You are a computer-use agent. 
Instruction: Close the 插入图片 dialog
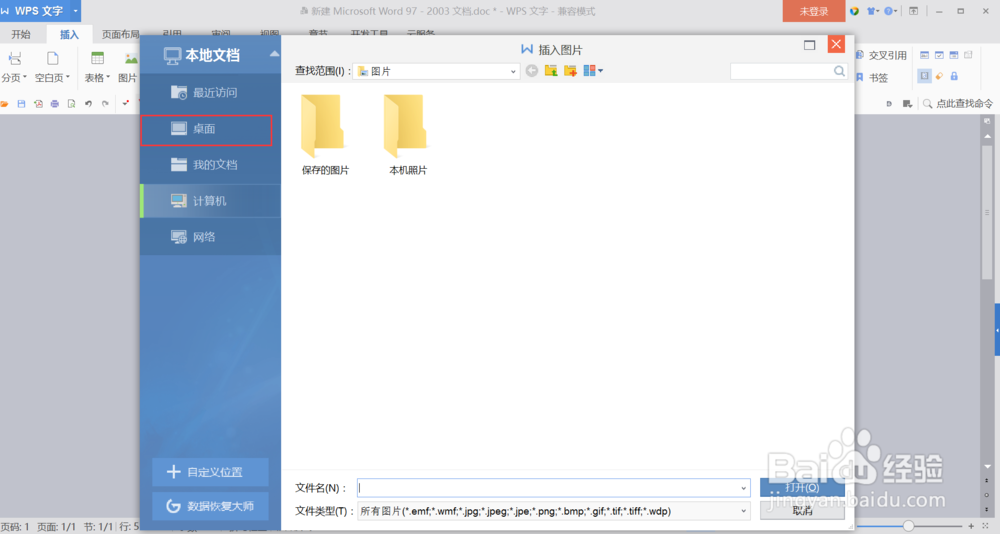[836, 45]
